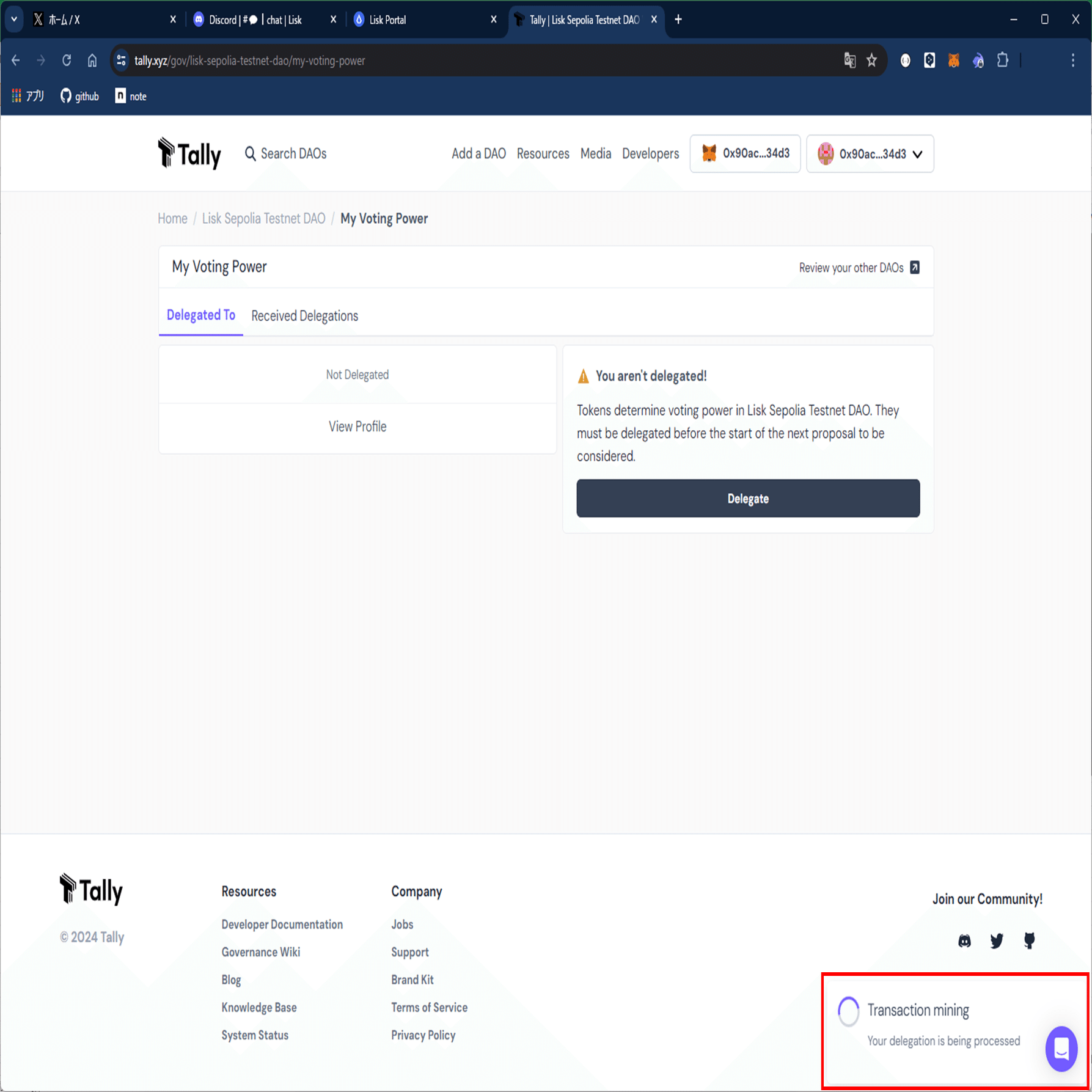Click the browser forward arrow
The height and width of the screenshot is (1092, 1092).
[x=41, y=60]
